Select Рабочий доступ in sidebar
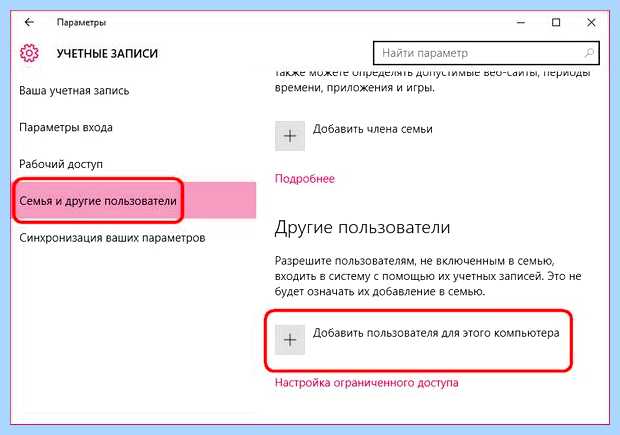 (61, 164)
